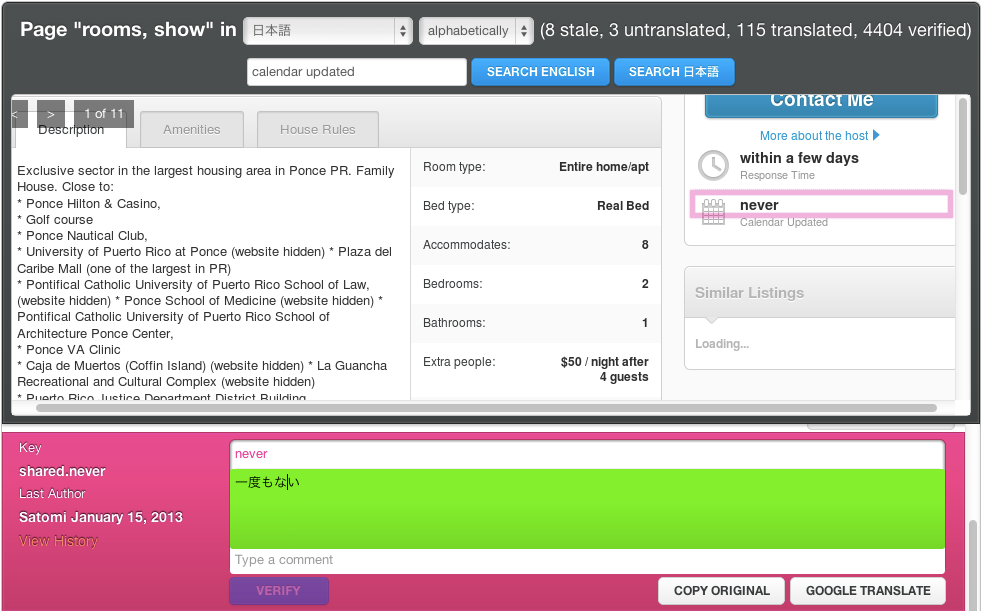Click the COPY ORIGINAL button
Viewport: 984px width, 611px height.
pyautogui.click(x=722, y=591)
